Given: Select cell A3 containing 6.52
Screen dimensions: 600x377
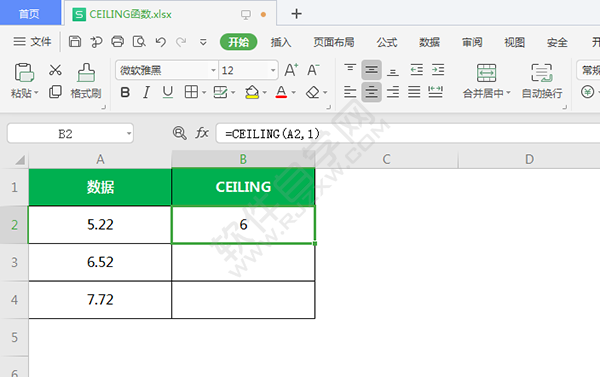Looking at the screenshot, I should tap(100, 262).
